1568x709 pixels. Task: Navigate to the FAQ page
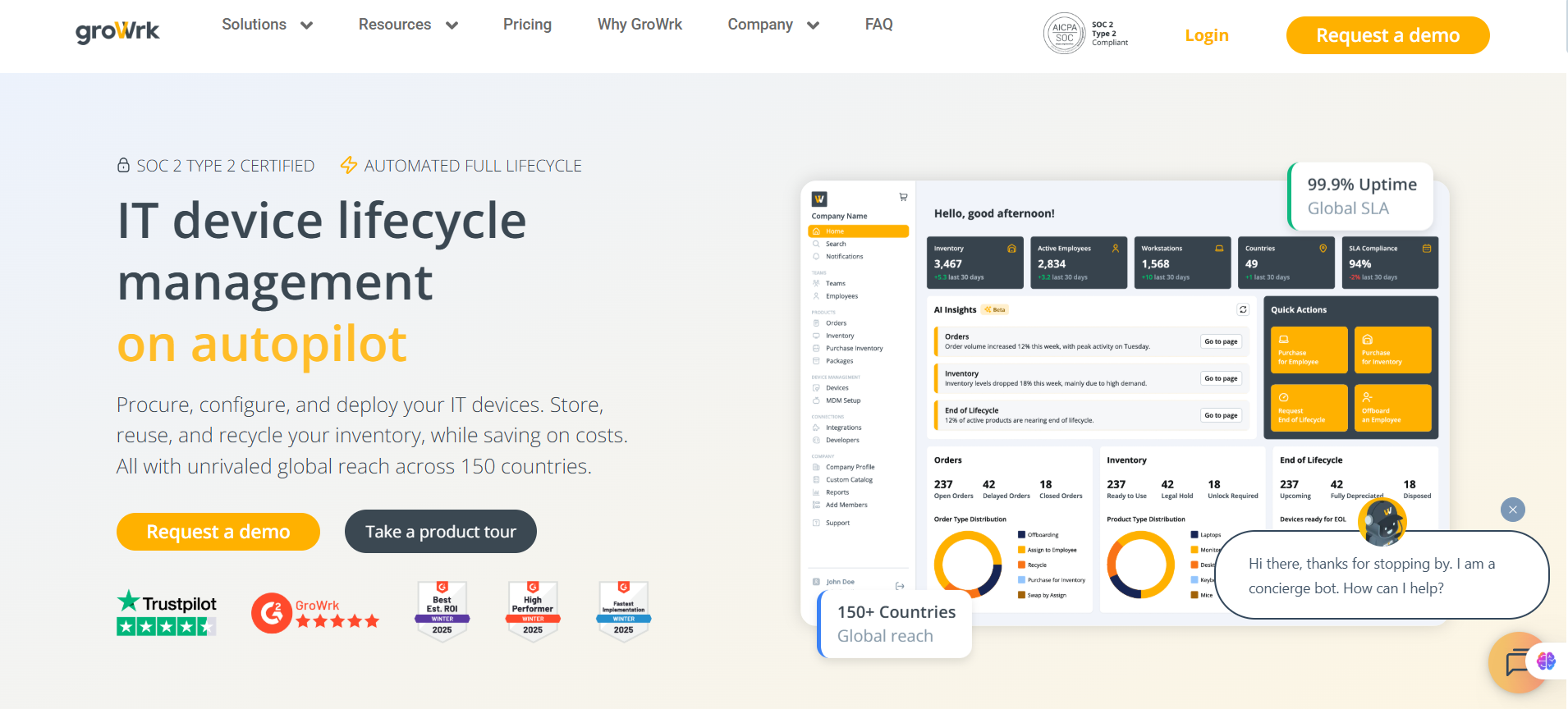pyautogui.click(x=878, y=25)
